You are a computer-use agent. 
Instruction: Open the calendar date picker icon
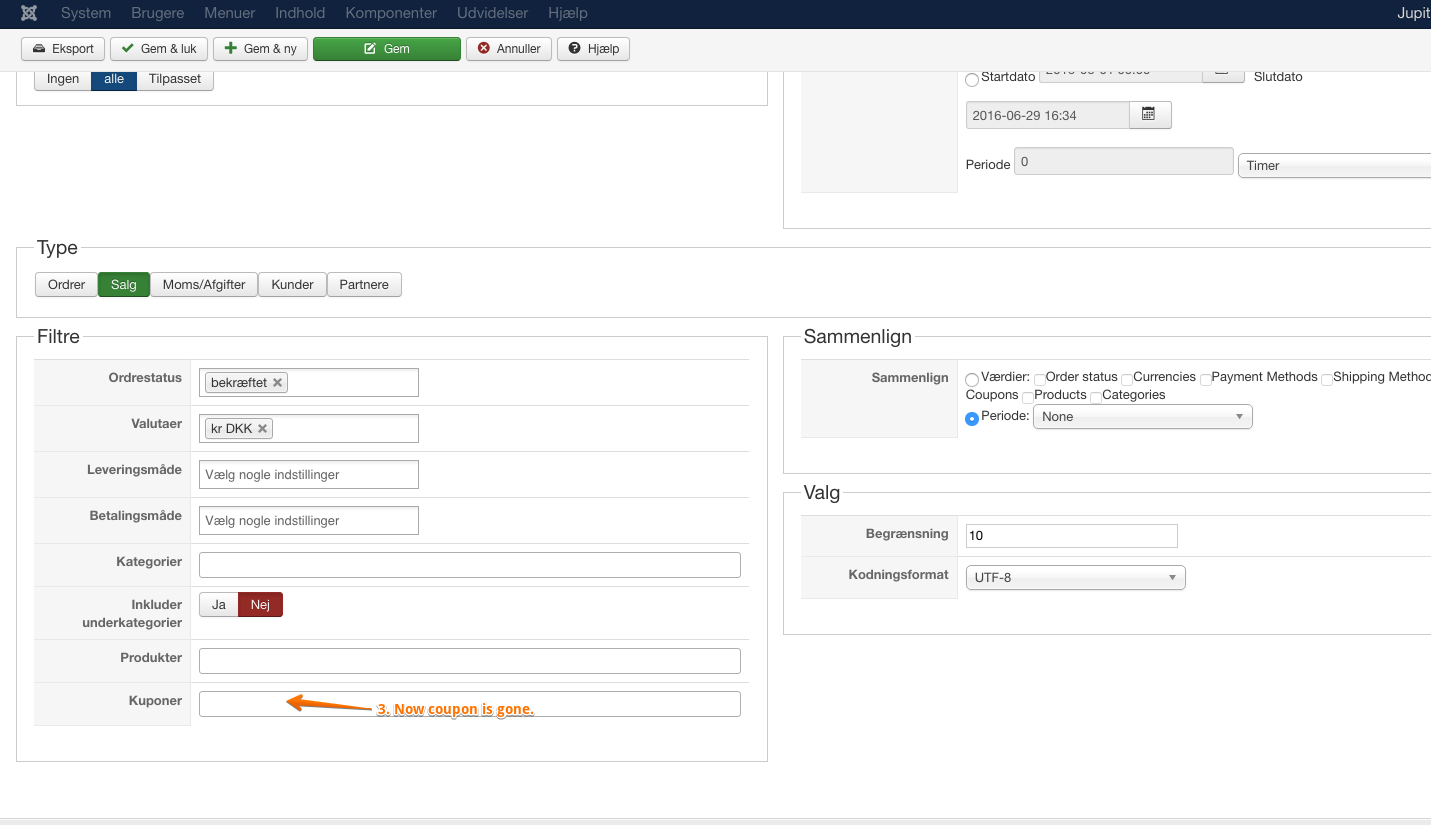point(1149,115)
